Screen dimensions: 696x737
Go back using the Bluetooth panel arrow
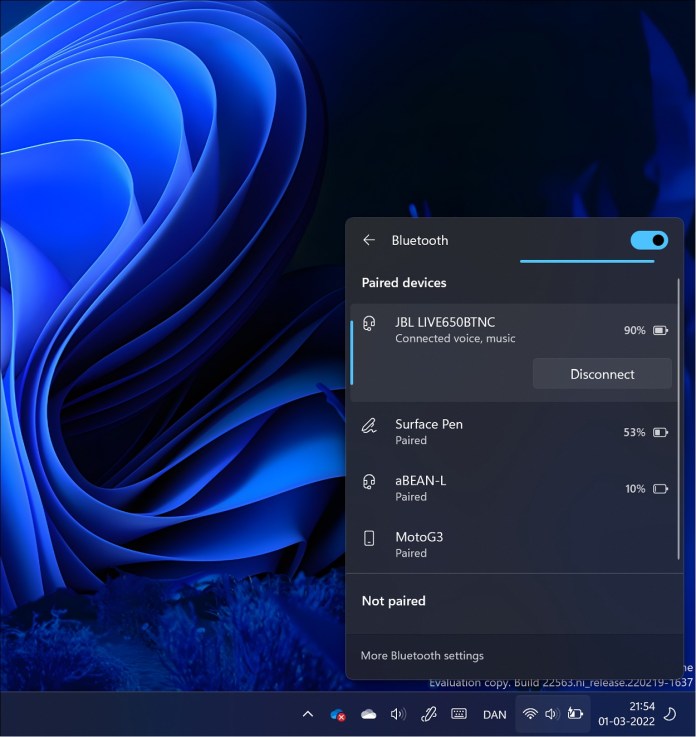369,240
